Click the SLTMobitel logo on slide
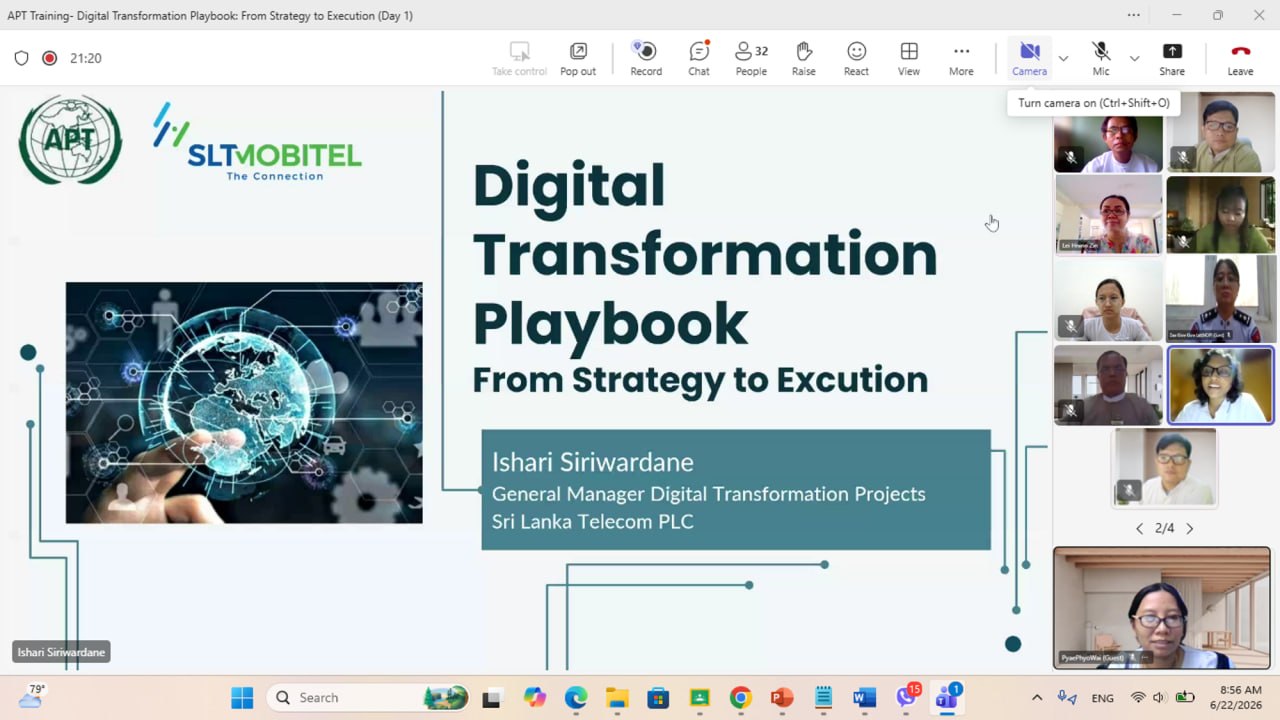The width and height of the screenshot is (1280, 720). 257,142
